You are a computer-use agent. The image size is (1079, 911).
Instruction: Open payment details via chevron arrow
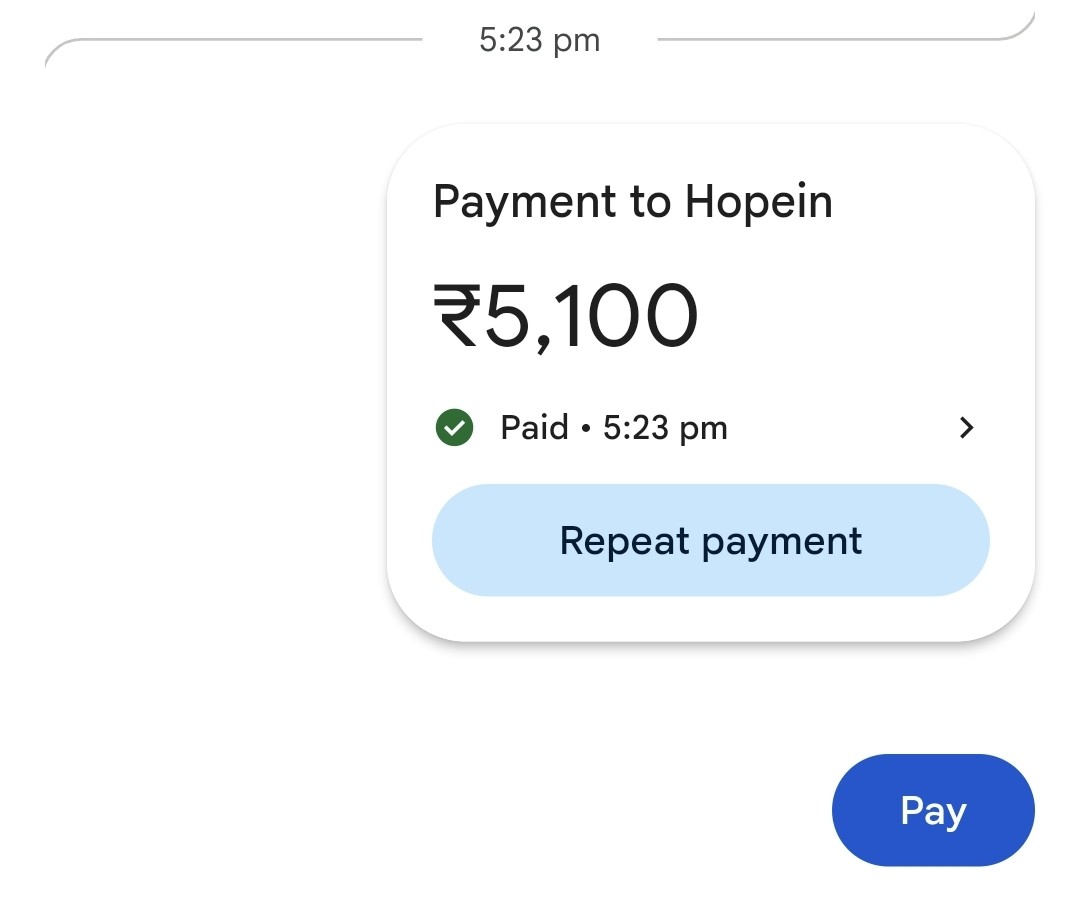click(x=967, y=427)
